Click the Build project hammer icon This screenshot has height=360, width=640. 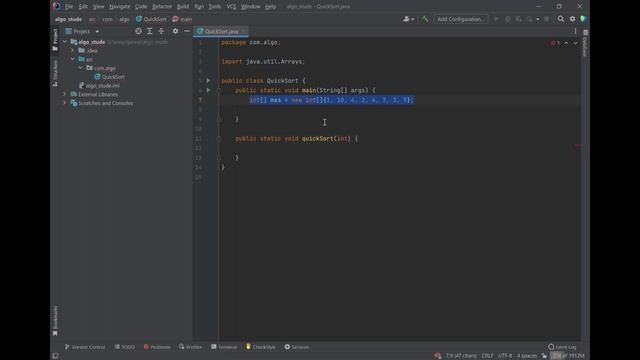(425, 19)
